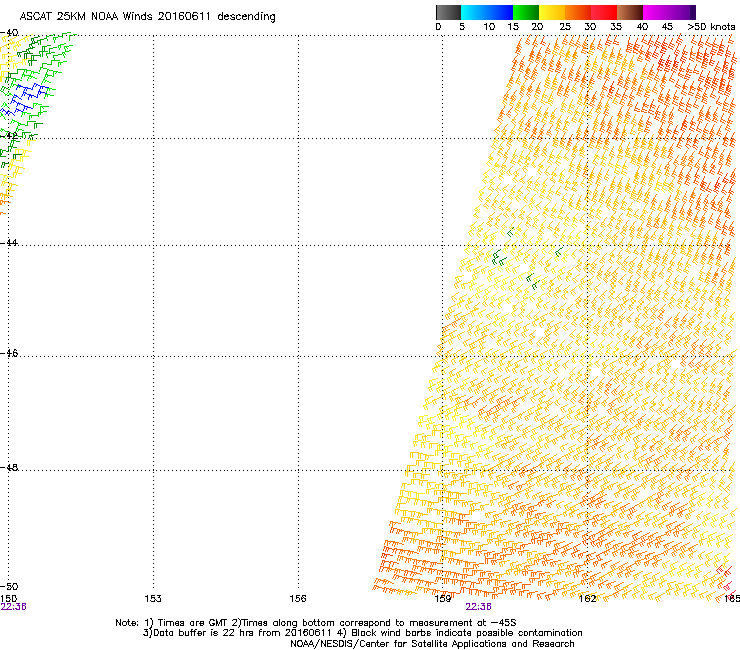The height and width of the screenshot is (650, 740).
Task: Click the latitude label '-42'
Action: point(9,135)
